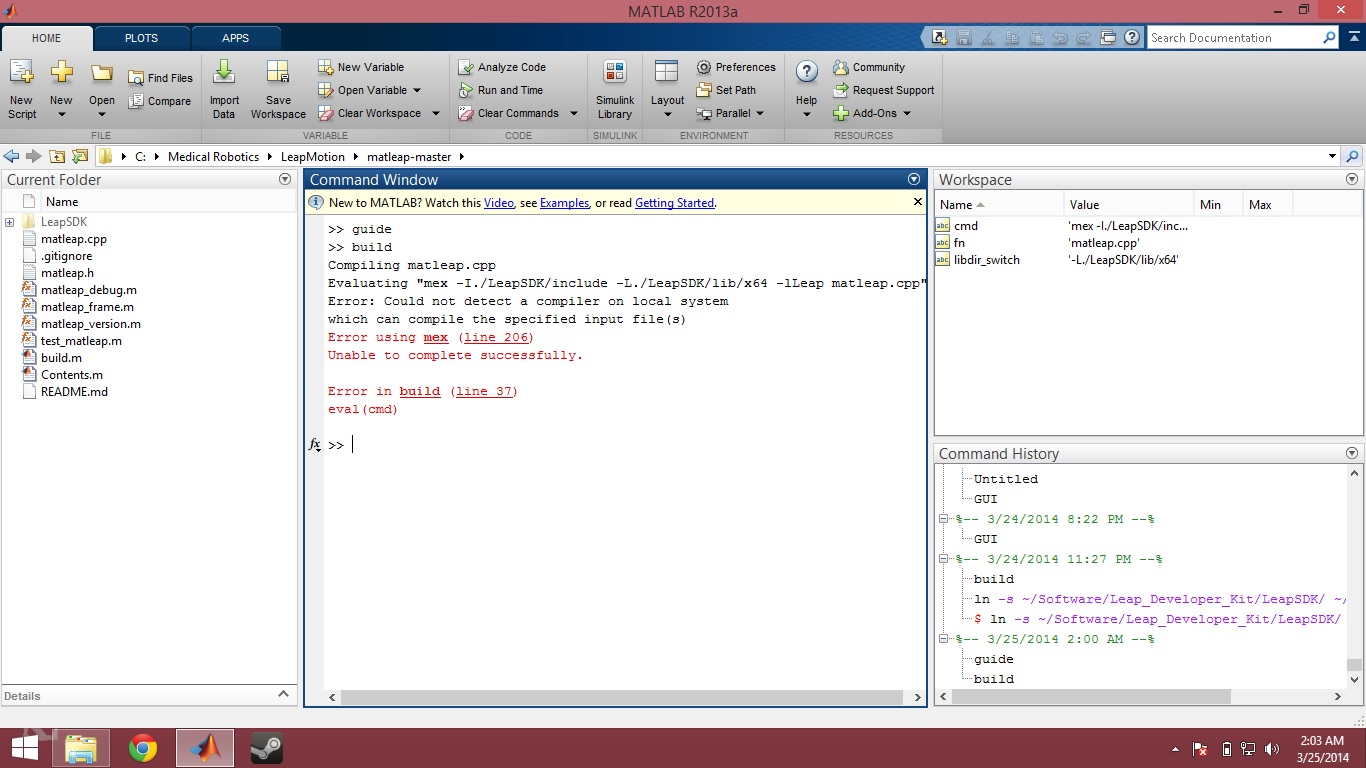Save Workspace from the Variable section

[x=278, y=88]
